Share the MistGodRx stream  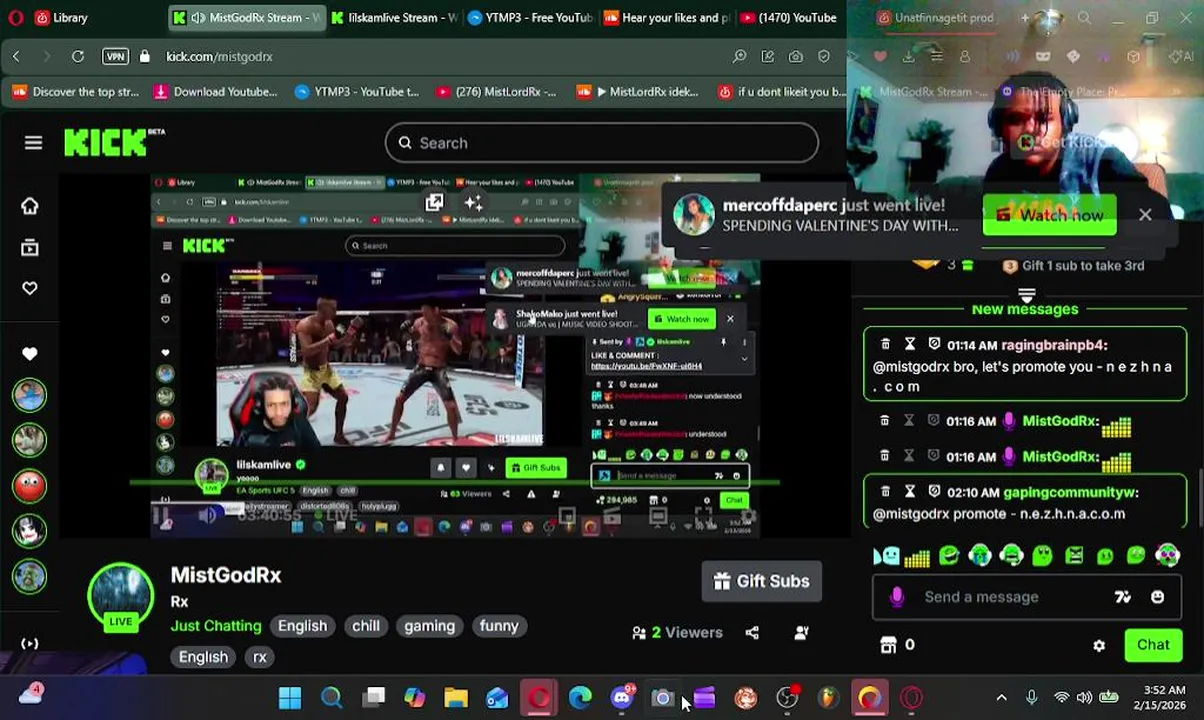752,632
